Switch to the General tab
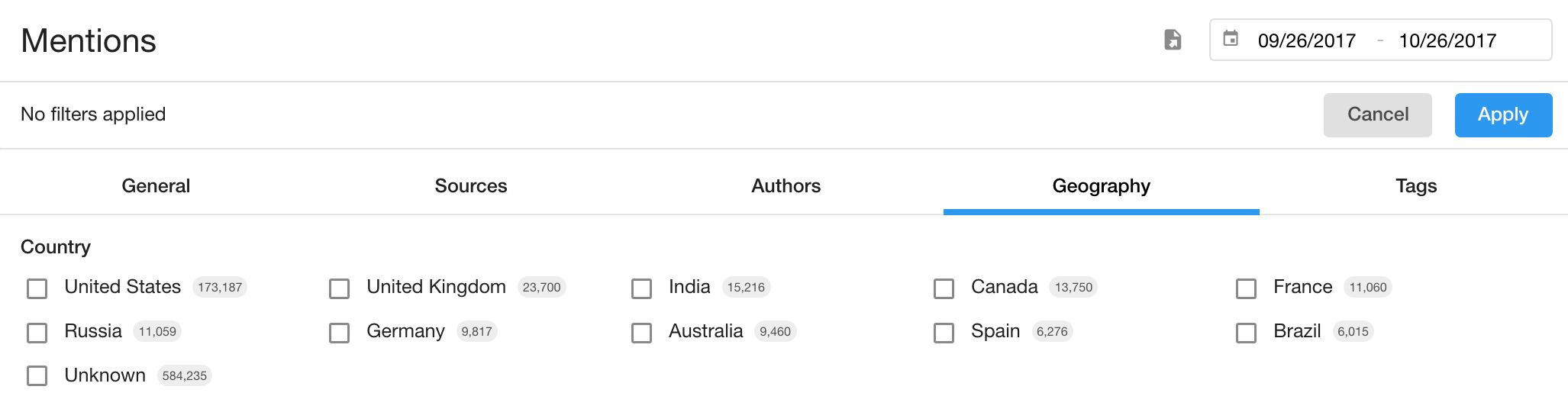 (156, 185)
